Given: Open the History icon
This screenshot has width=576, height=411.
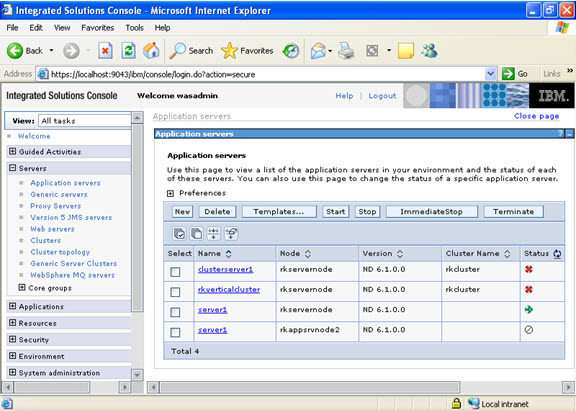Looking at the screenshot, I should click(x=291, y=51).
